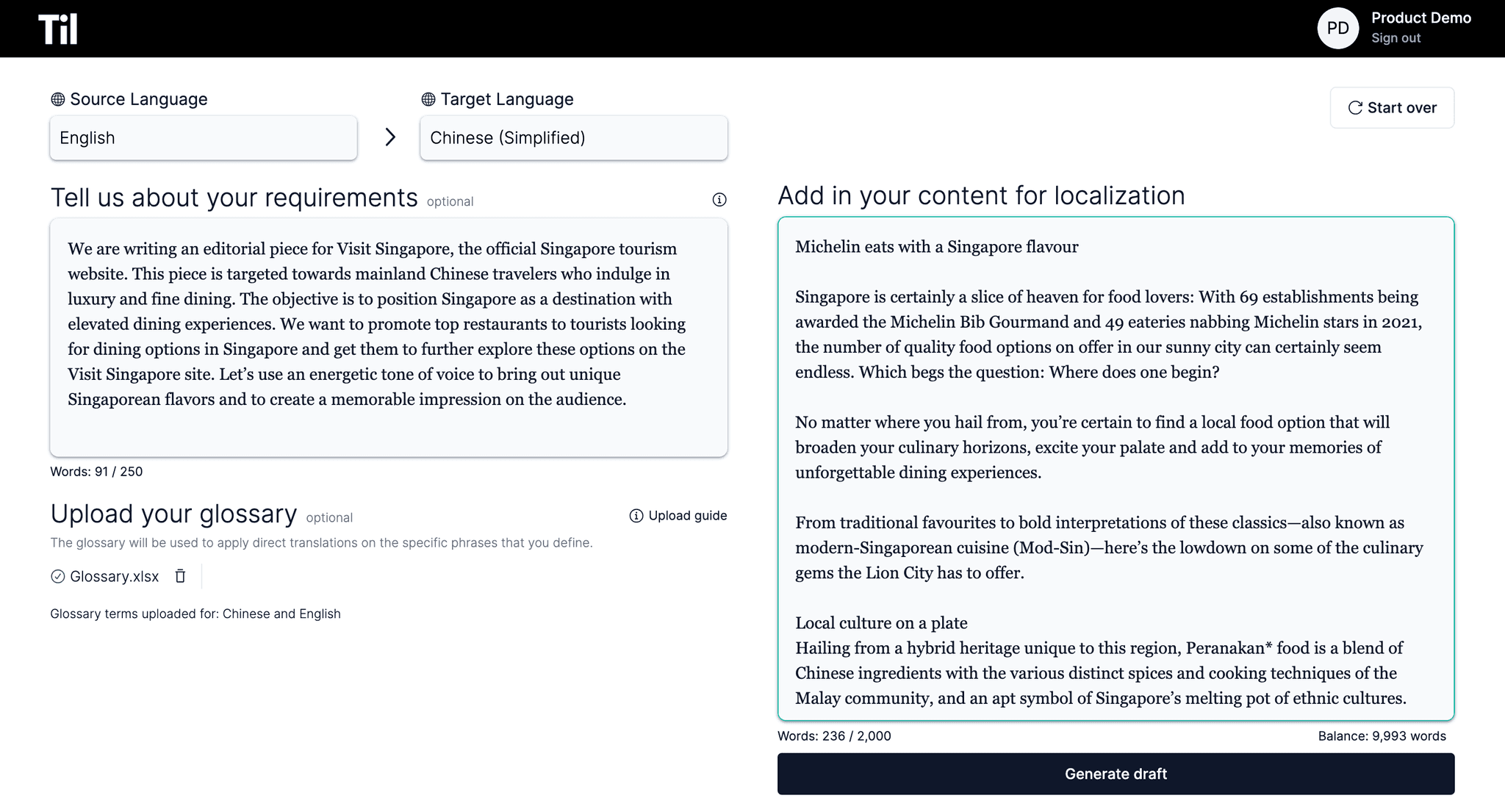Click the Source Language globe icon
1505x812 pixels.
click(58, 99)
